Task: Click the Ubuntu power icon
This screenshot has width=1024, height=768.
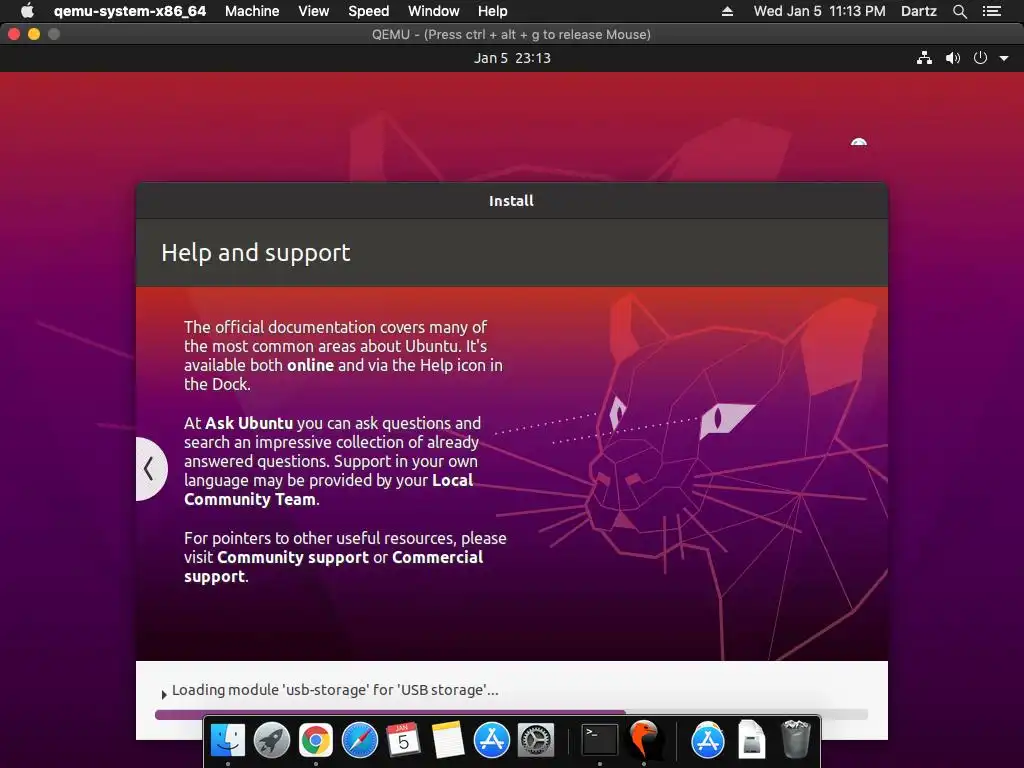Action: point(980,58)
